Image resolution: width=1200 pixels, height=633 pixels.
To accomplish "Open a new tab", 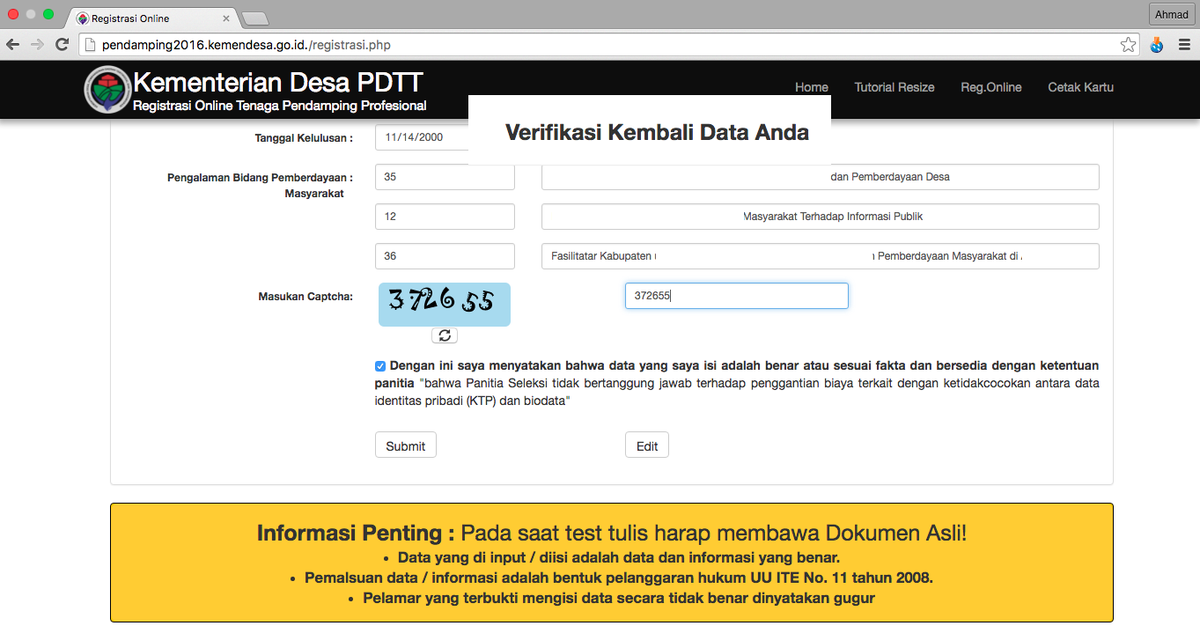I will click(x=255, y=18).
